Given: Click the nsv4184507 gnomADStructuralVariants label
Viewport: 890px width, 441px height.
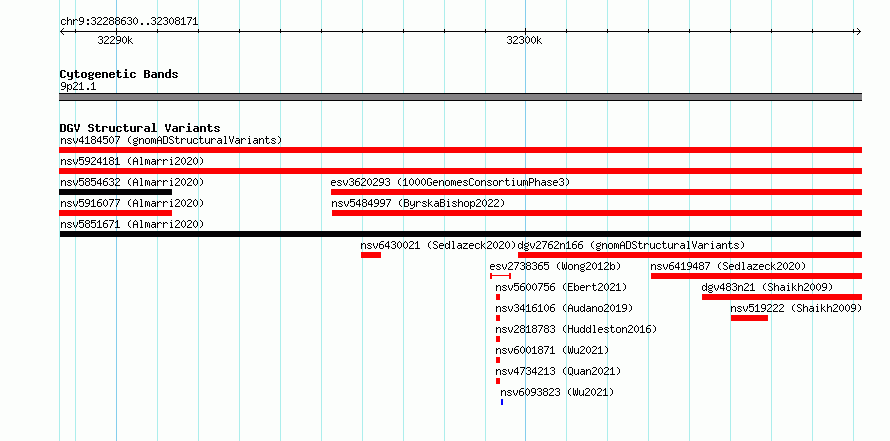Looking at the screenshot, I should pos(171,140).
